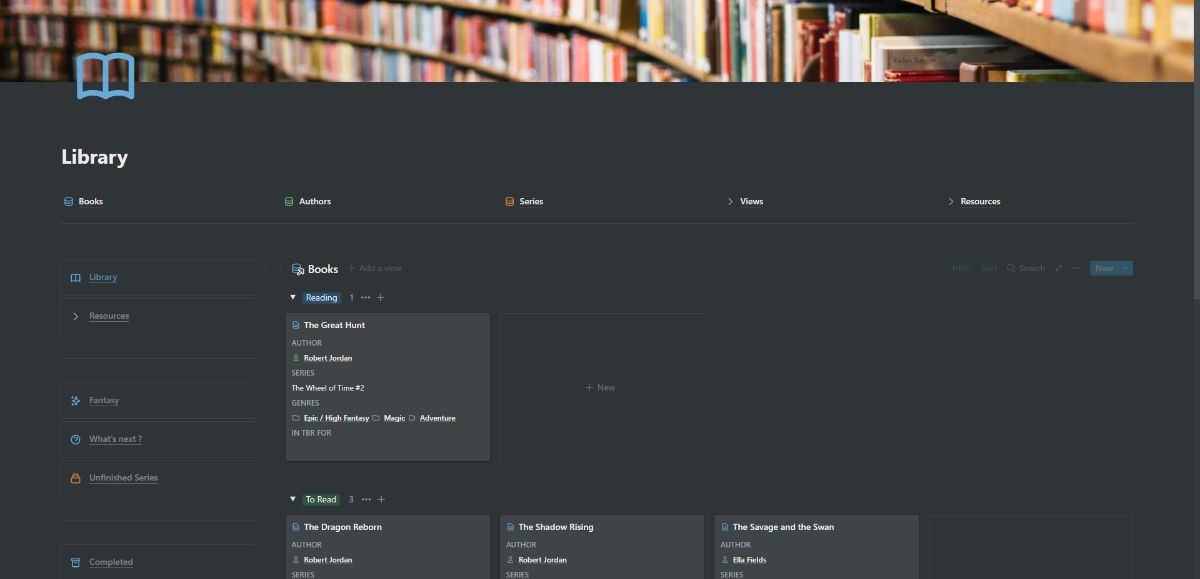Image resolution: width=1200 pixels, height=579 pixels.
Task: Open the Filter option in the toolbar
Action: click(x=960, y=268)
